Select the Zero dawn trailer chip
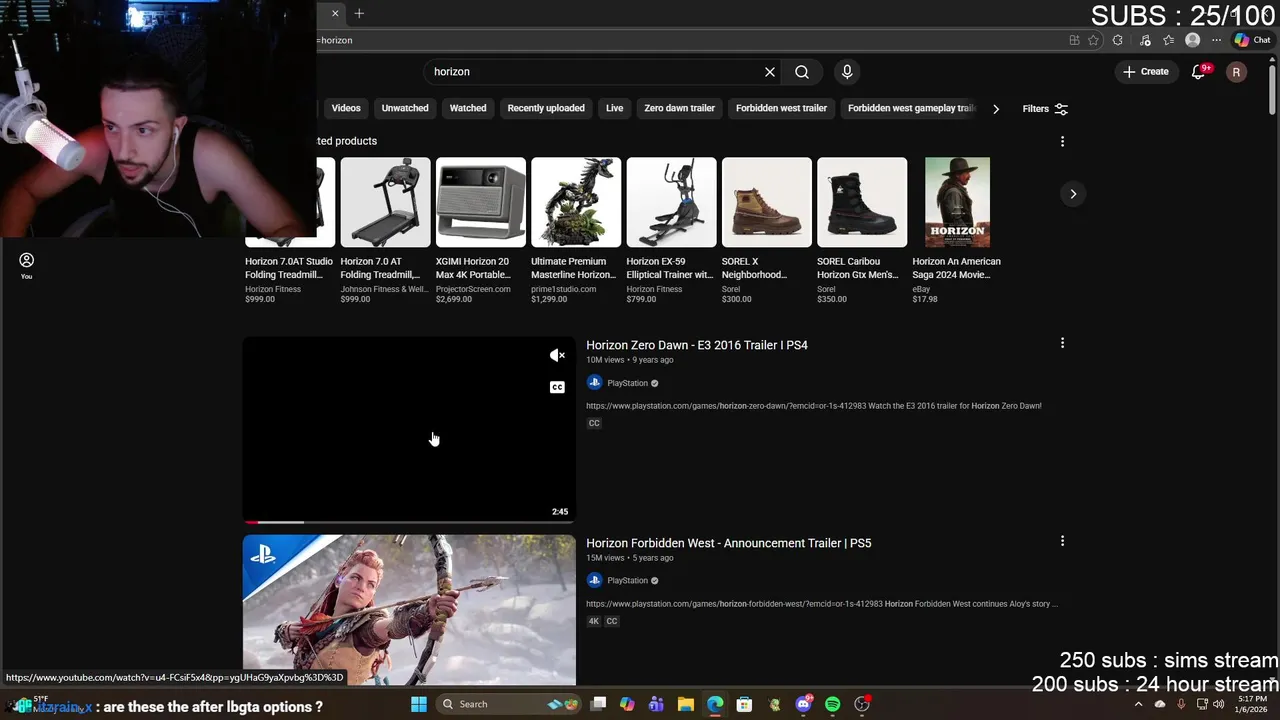Screen dimensions: 1280x720 pyautogui.click(x=680, y=108)
